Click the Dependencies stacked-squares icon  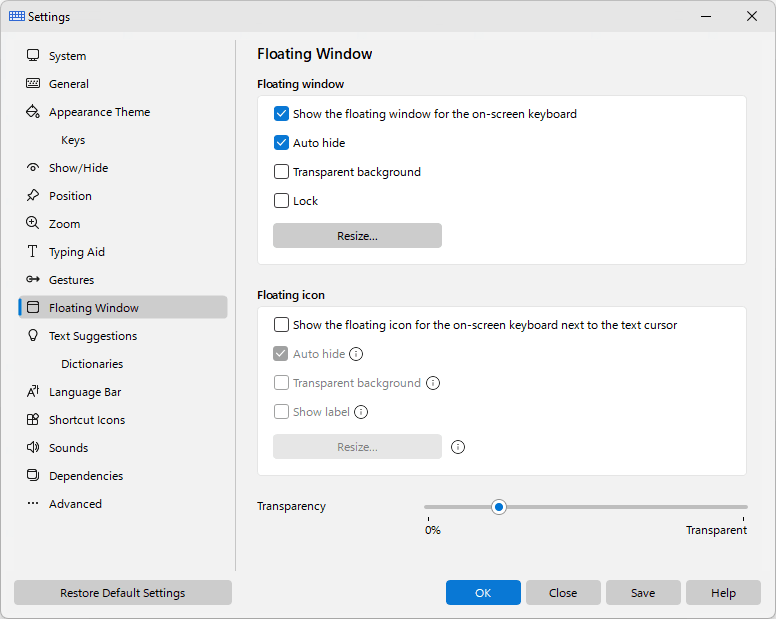[33, 475]
